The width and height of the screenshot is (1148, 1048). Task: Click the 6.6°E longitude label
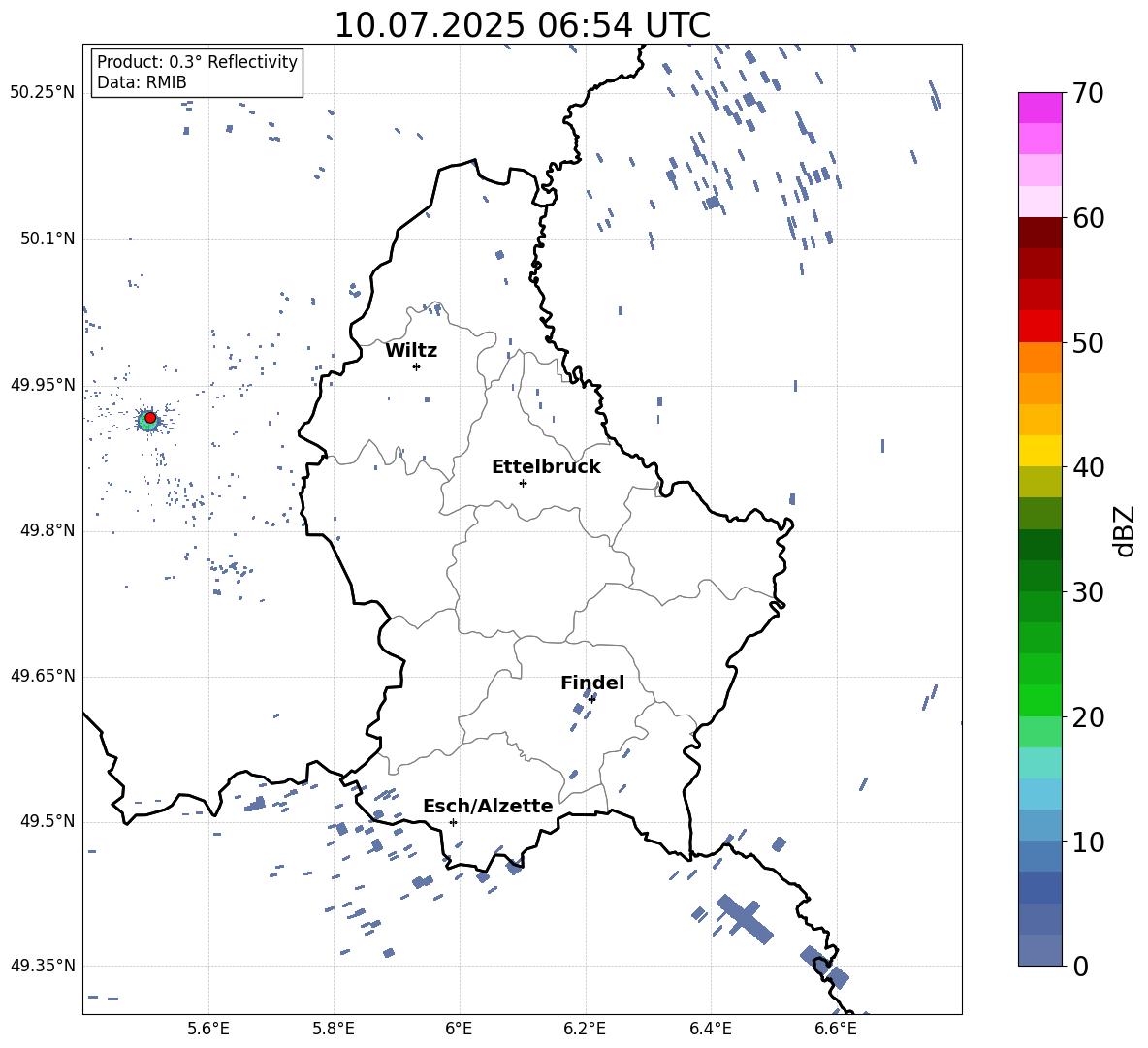pos(836,1029)
